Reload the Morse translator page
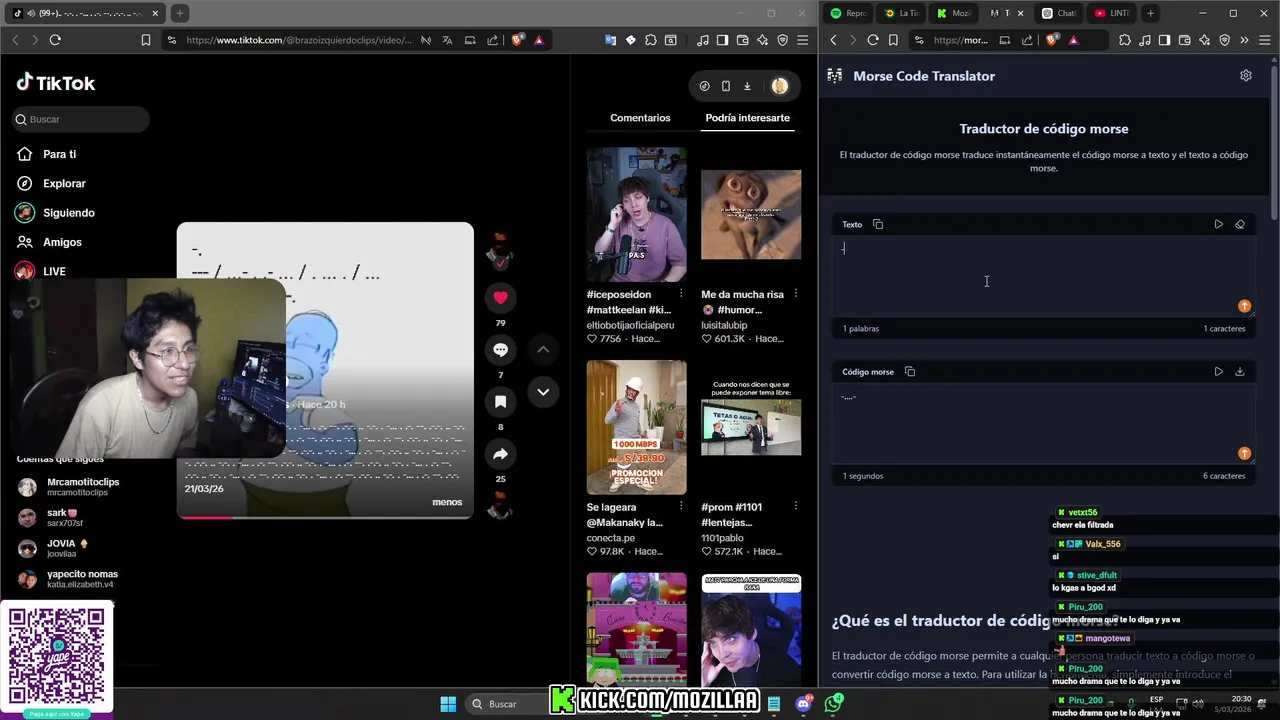This screenshot has width=1280, height=720. tap(873, 40)
